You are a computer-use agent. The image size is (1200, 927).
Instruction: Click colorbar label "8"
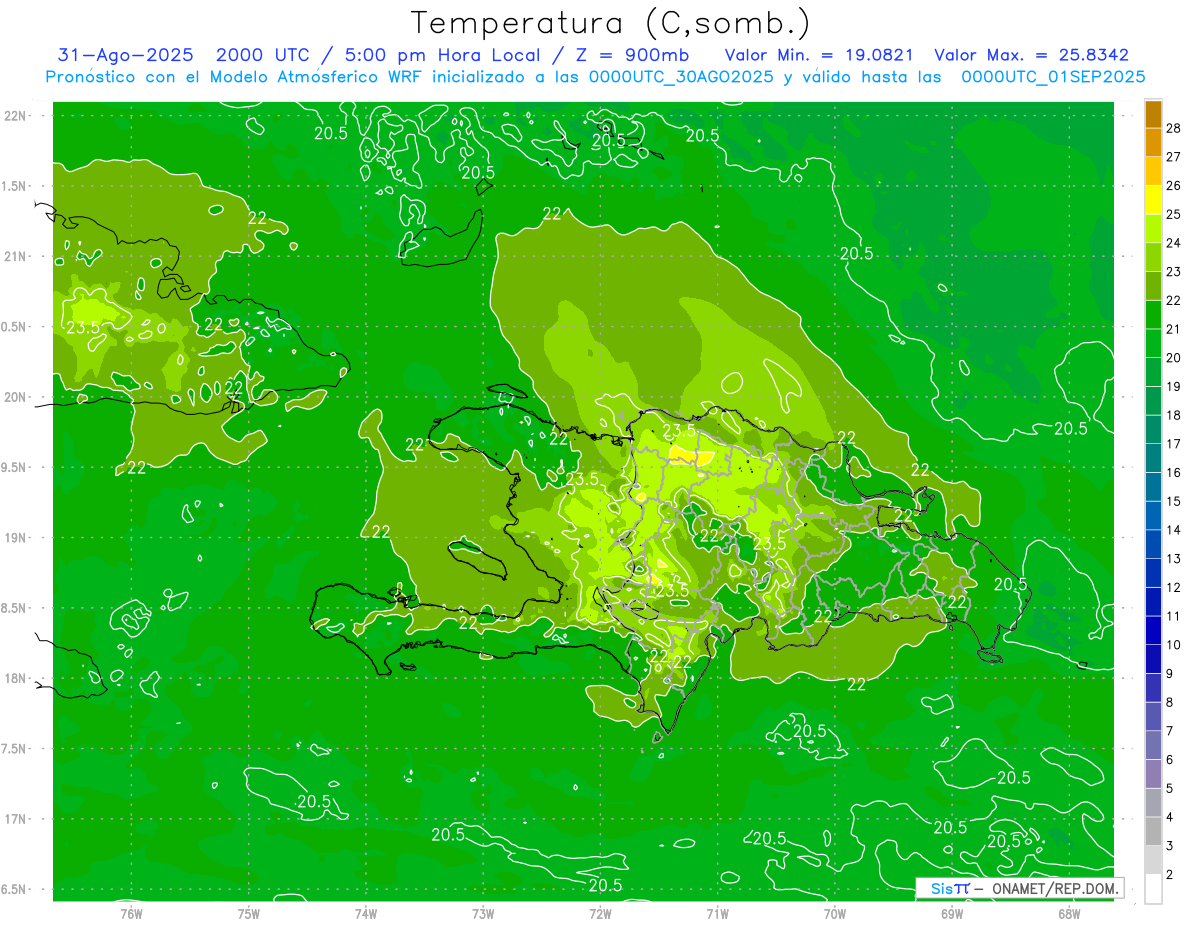click(1170, 702)
